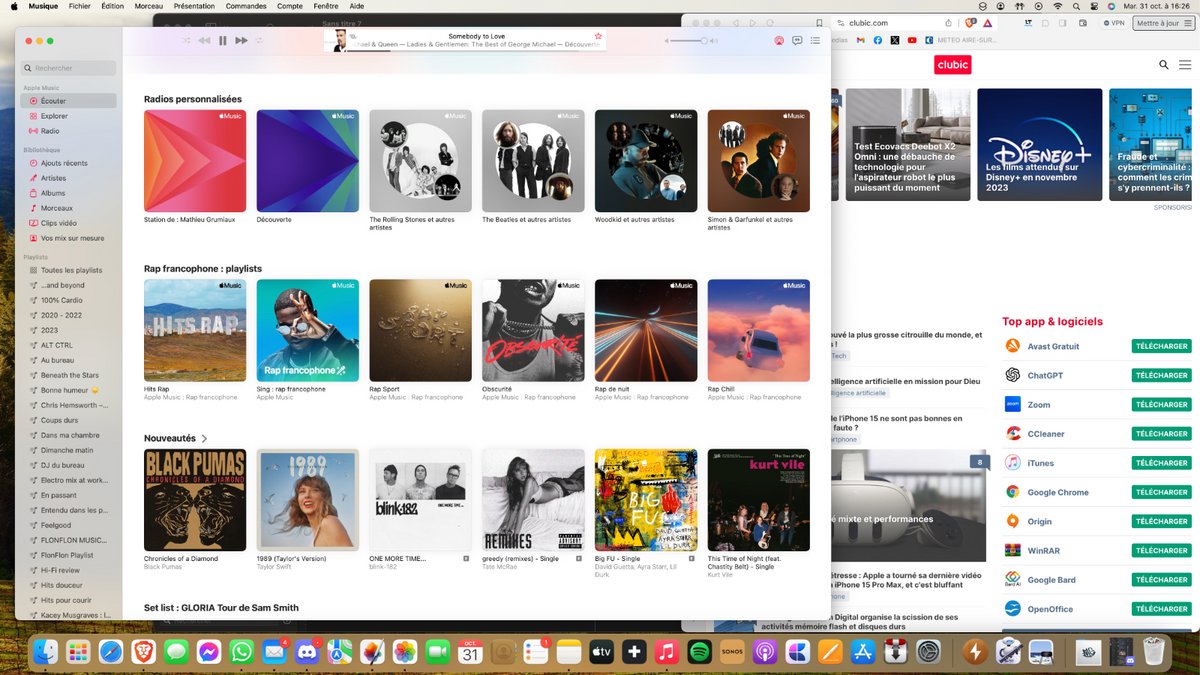The image size is (1200, 675).
Task: Open the Morceau menu
Action: (x=148, y=6)
